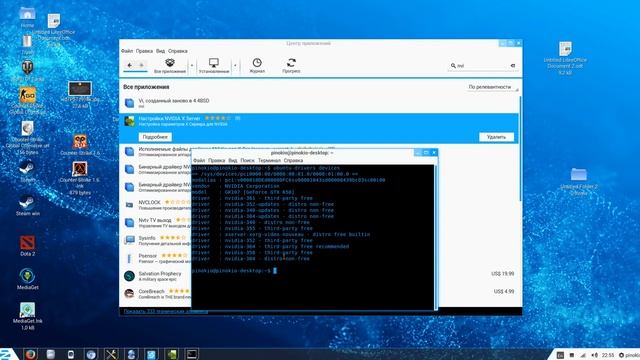Launch Firefox from the taskbar
The image size is (640, 360).
[x=30, y=354]
